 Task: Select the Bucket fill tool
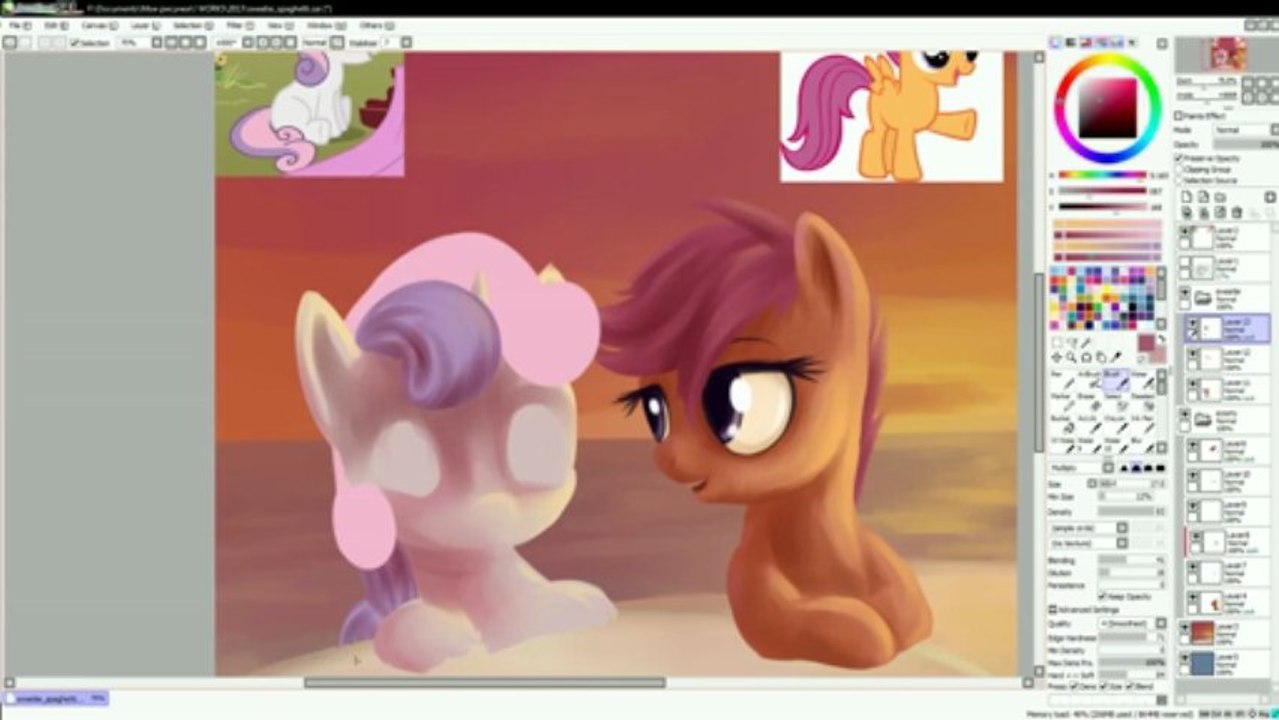[x=1063, y=424]
